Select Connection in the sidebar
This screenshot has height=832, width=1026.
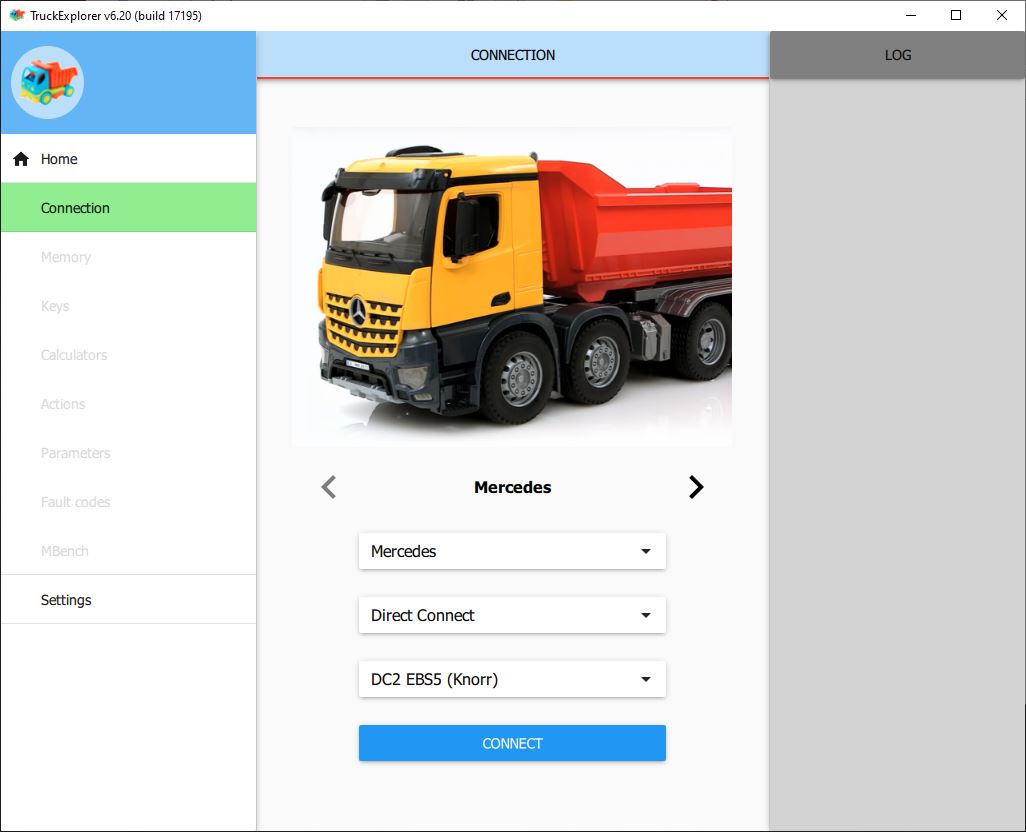[129, 208]
